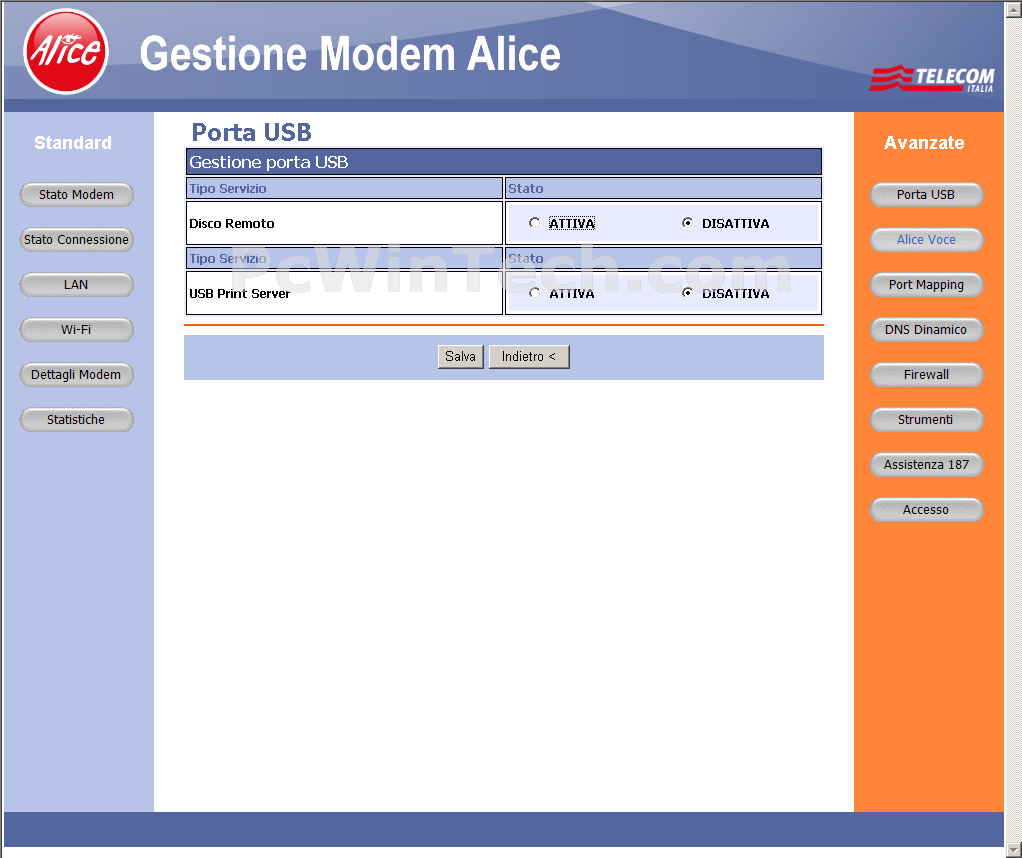This screenshot has height=858, width=1022.
Task: Click the 'Porta USB' page title
Action: click(x=251, y=132)
